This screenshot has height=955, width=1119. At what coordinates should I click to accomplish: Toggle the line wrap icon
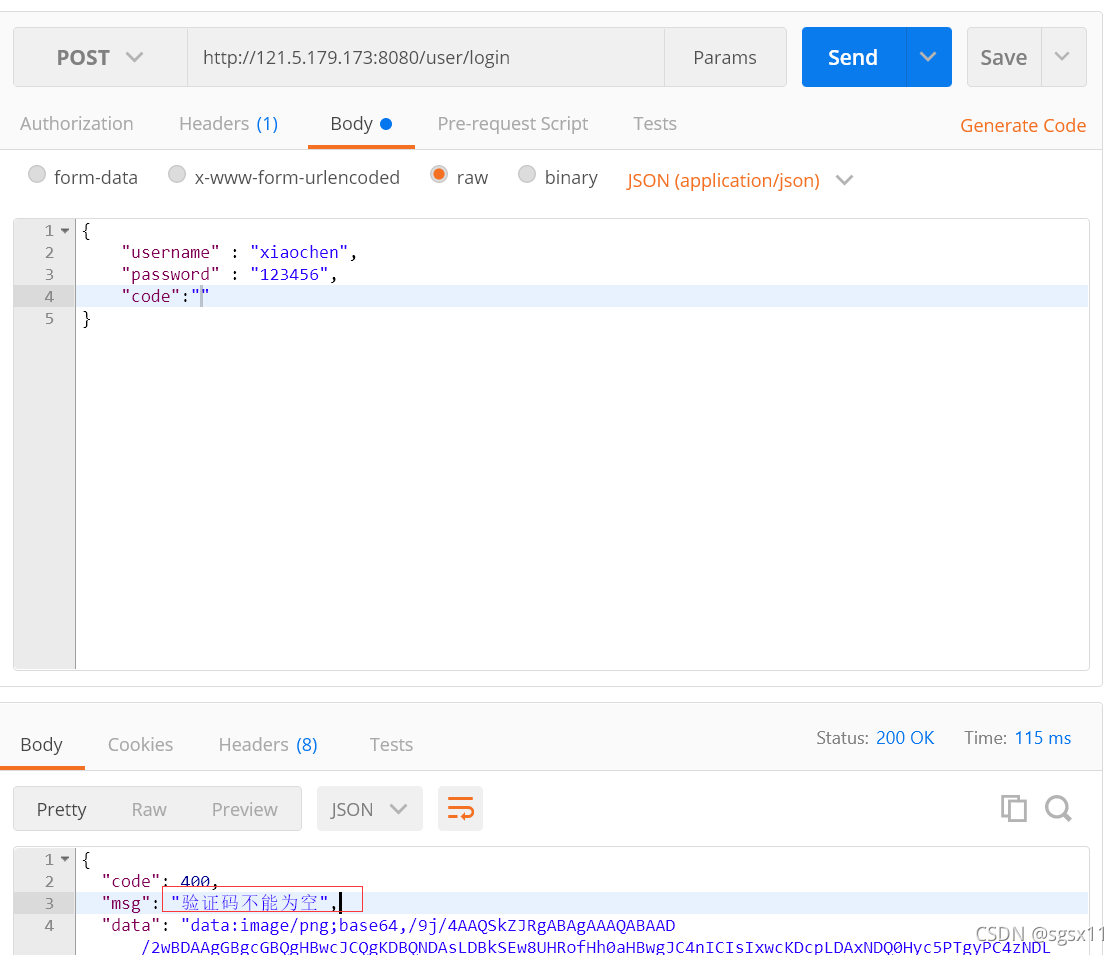(x=460, y=809)
